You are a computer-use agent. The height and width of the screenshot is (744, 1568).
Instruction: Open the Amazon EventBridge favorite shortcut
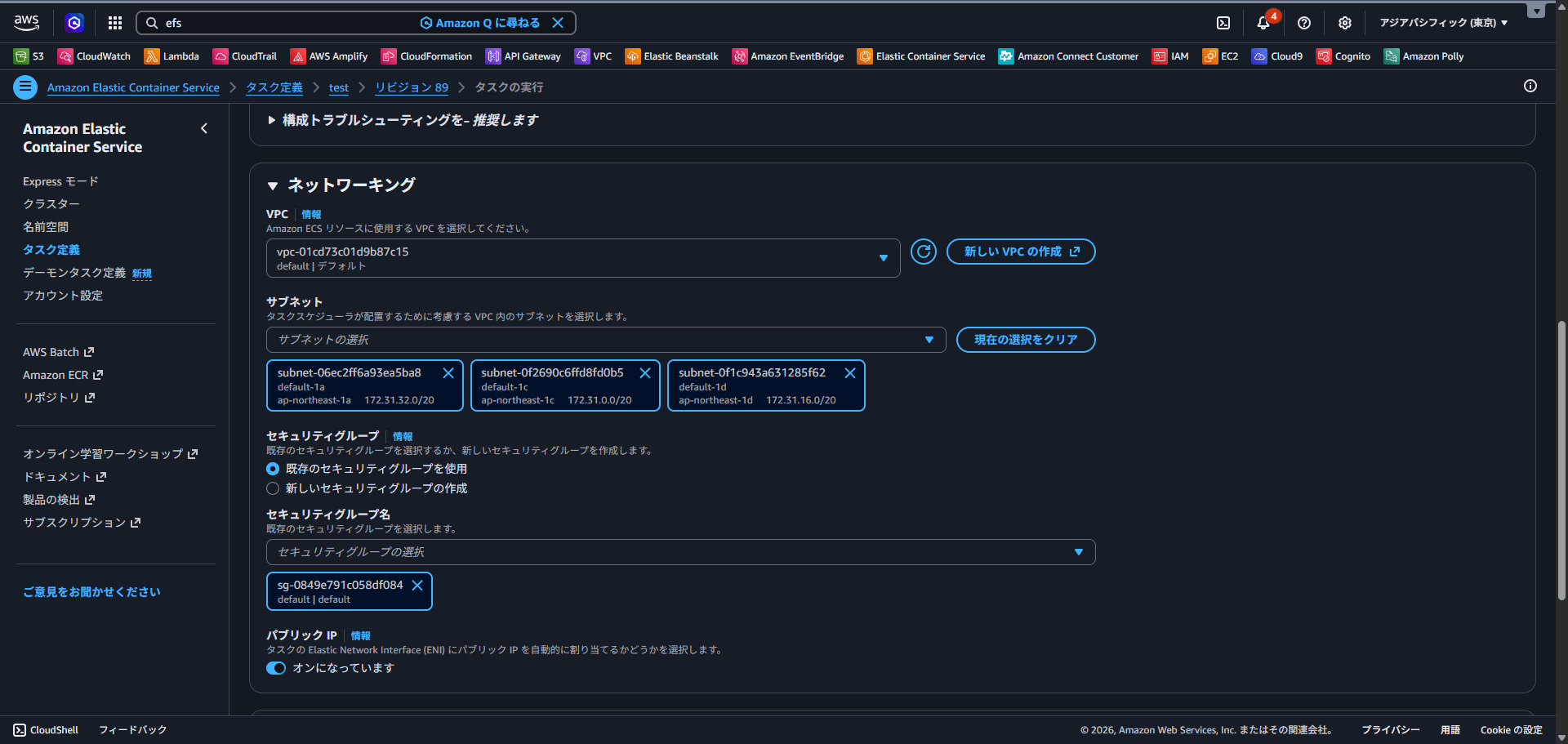(788, 56)
